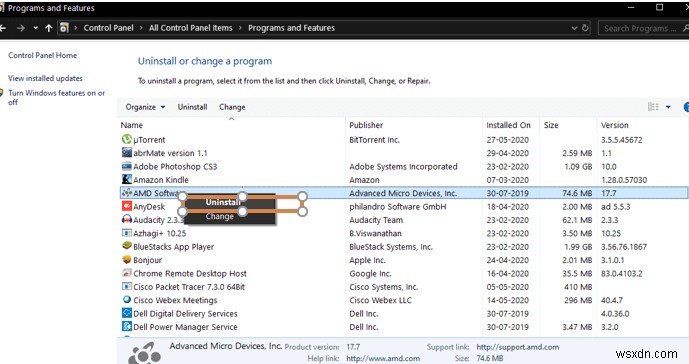
Task: Click the Amazon Kindle name
Action: point(161,179)
